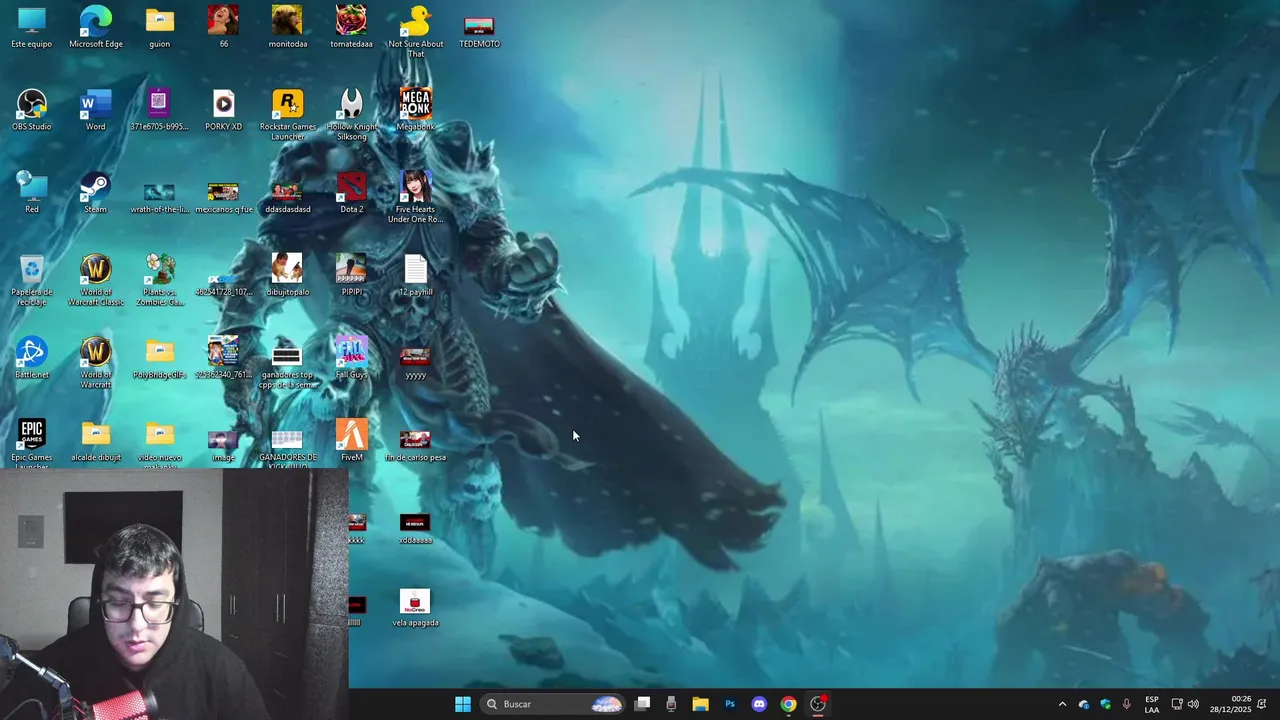Launch World of Warcraft retail shortcut
The image size is (1280, 720).
pos(96,363)
